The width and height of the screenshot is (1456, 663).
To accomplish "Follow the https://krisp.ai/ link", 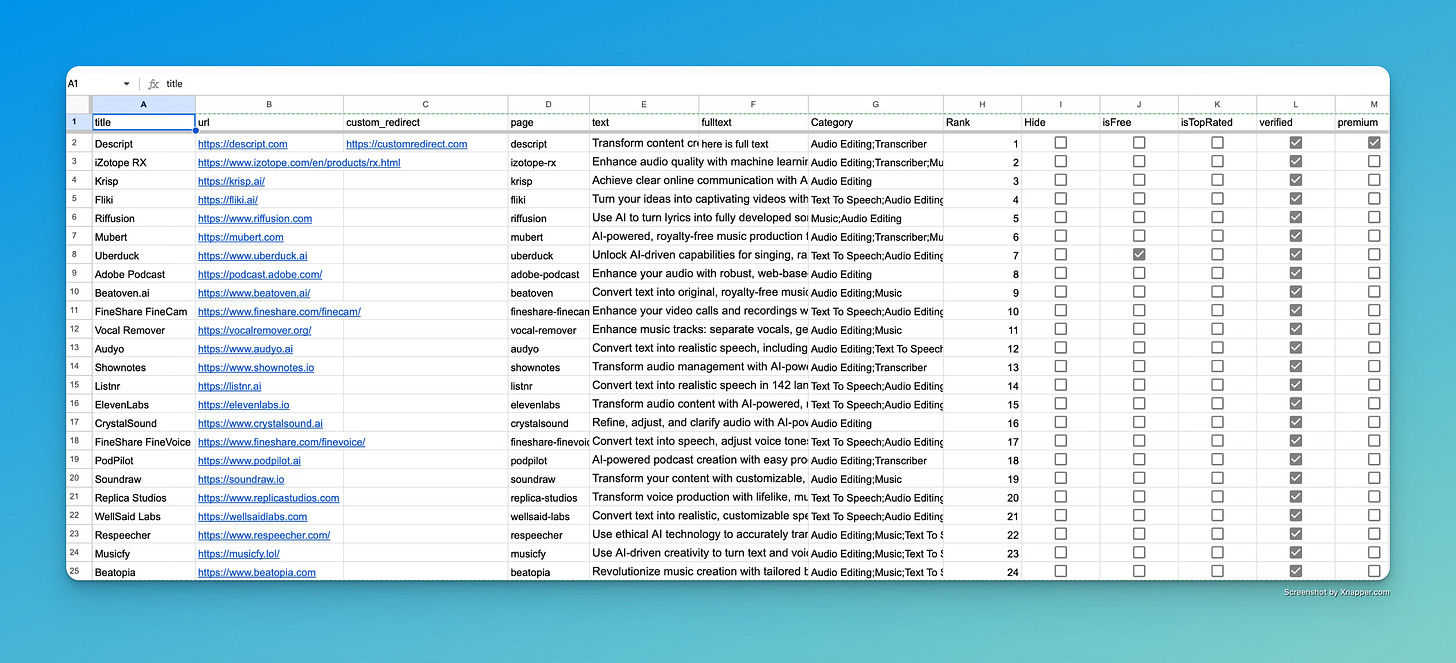I will click(x=231, y=181).
